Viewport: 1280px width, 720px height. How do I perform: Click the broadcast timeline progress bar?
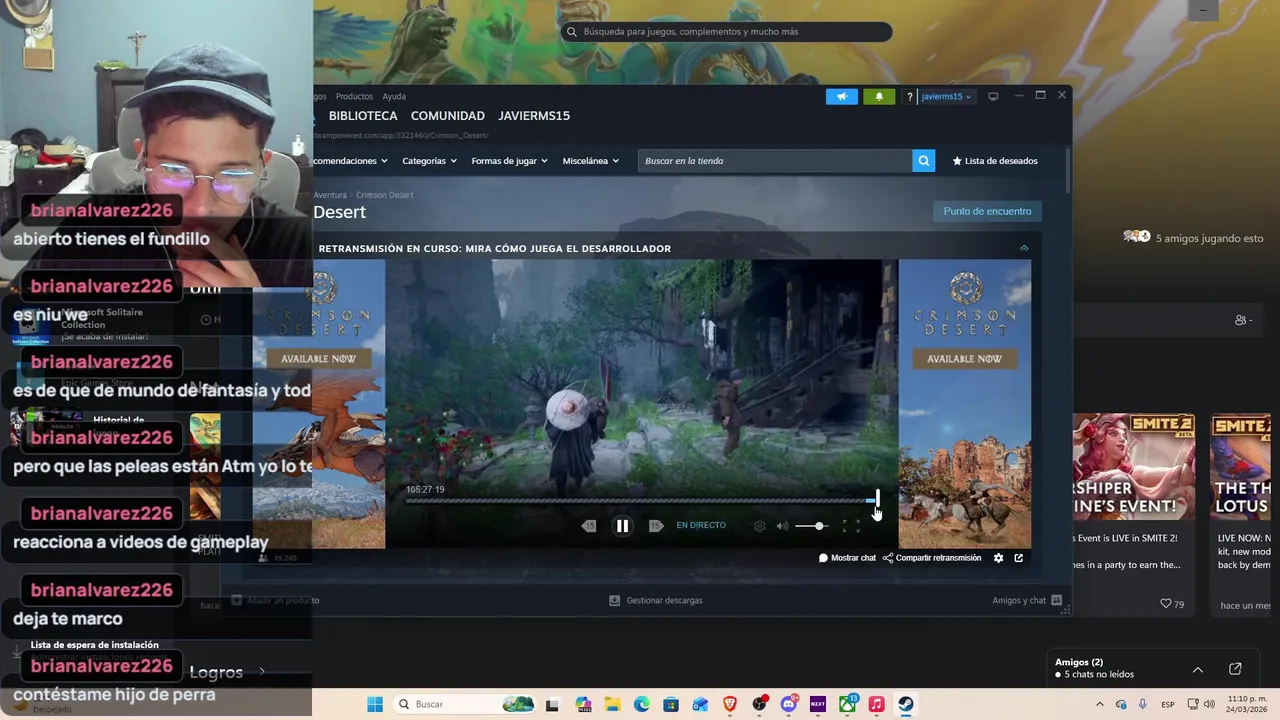[641, 500]
